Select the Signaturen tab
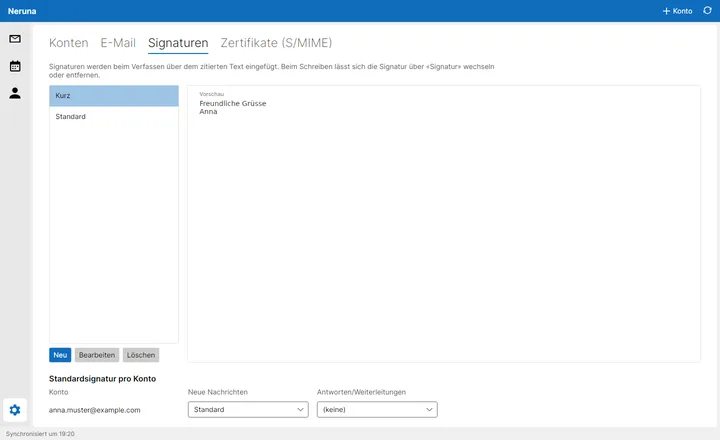 pyautogui.click(x=178, y=43)
